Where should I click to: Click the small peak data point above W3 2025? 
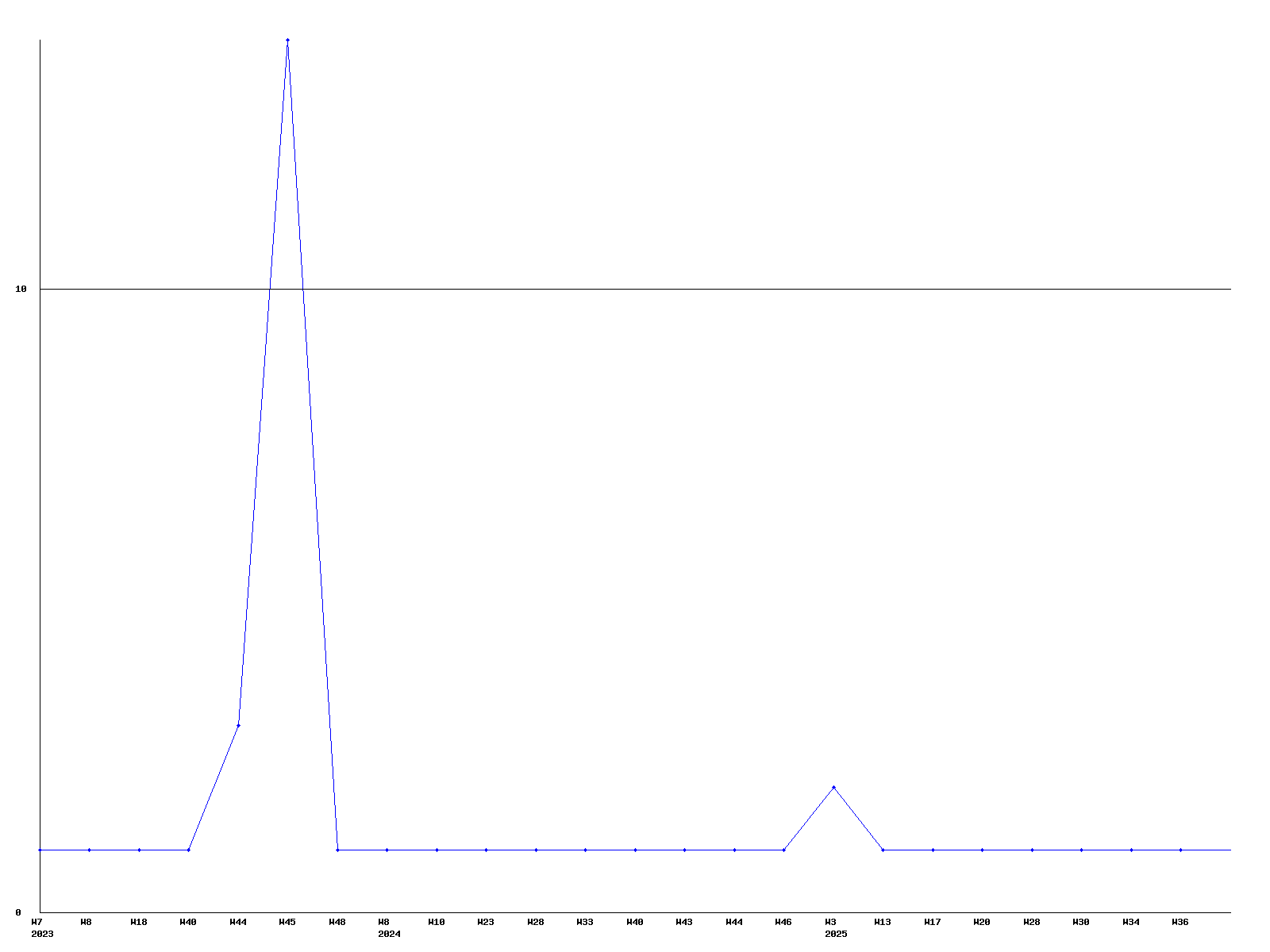(833, 787)
